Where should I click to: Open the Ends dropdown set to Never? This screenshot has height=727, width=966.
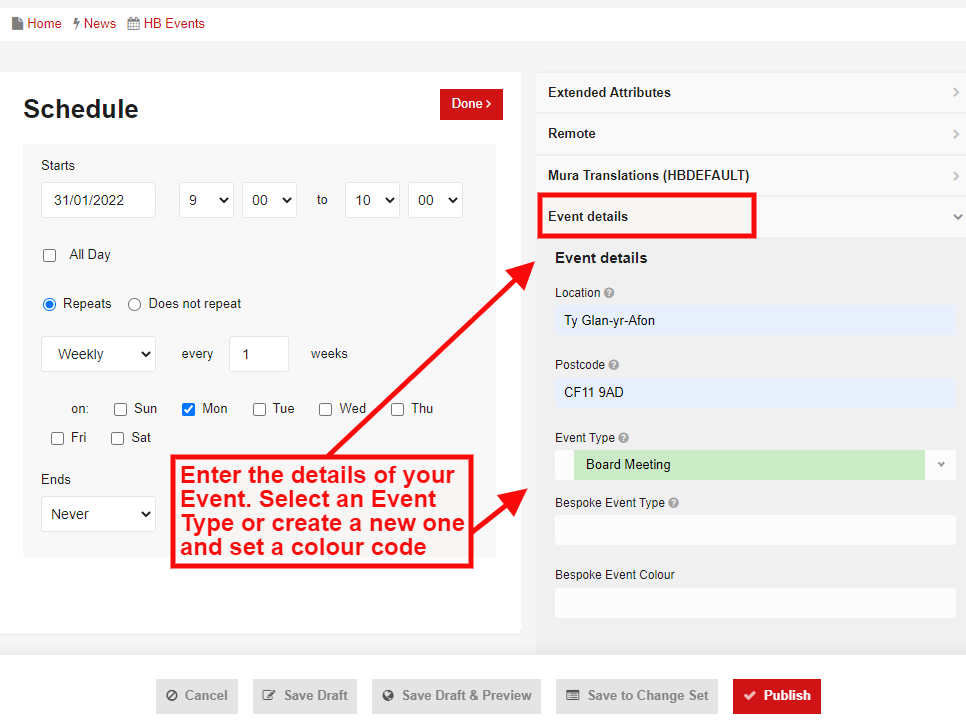pyautogui.click(x=98, y=513)
